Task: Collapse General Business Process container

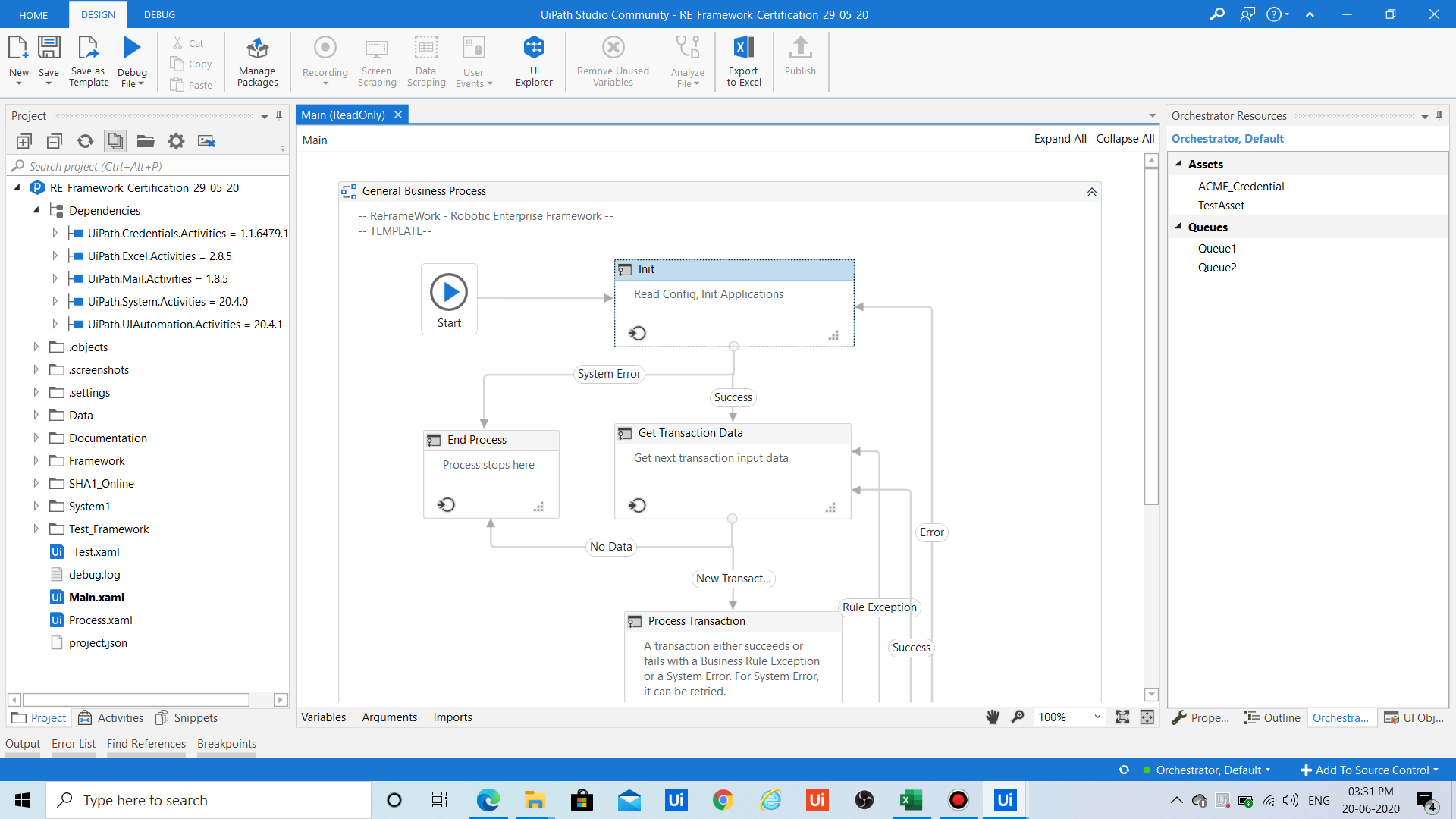Action: [x=1092, y=192]
